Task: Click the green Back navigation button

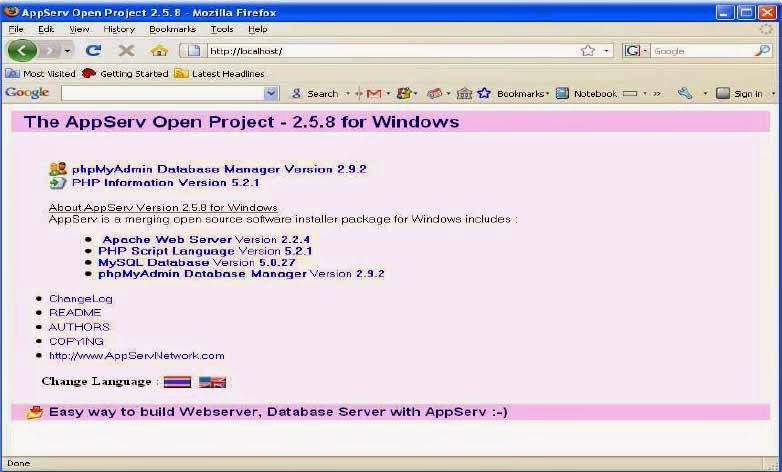Action: (22, 50)
